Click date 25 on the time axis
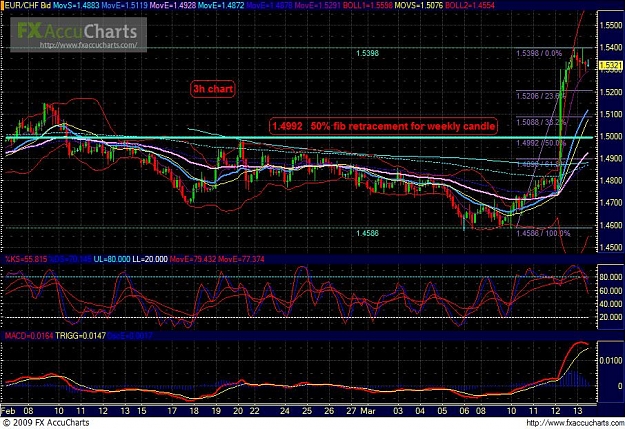Screen dimensions: 625x429 [x=307, y=411]
